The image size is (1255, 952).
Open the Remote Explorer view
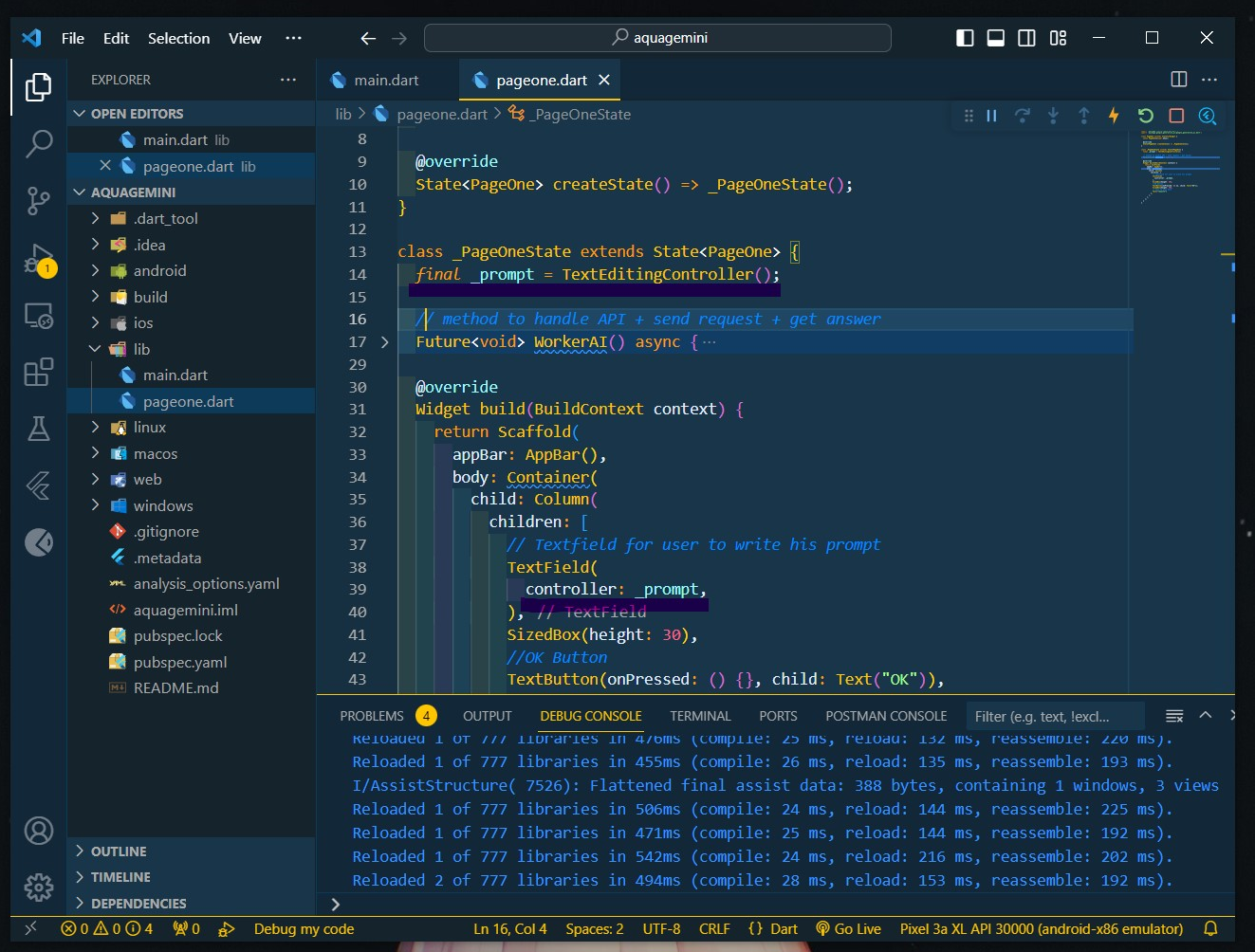point(38,316)
